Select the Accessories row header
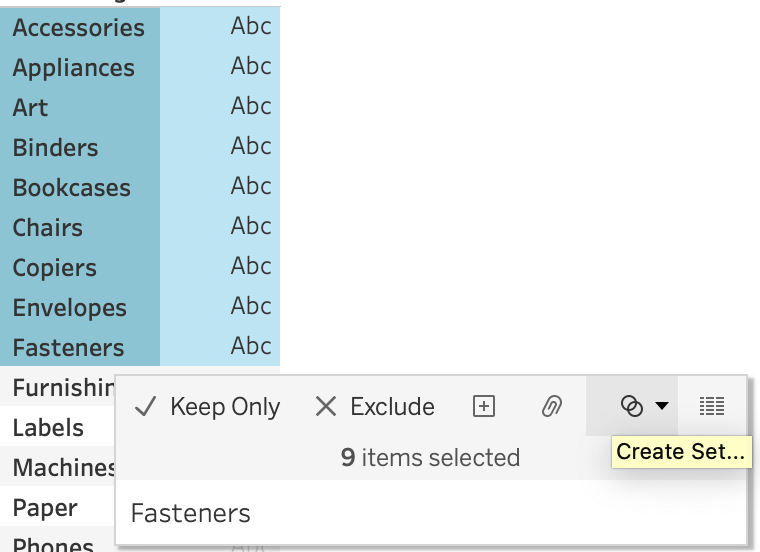 click(78, 28)
